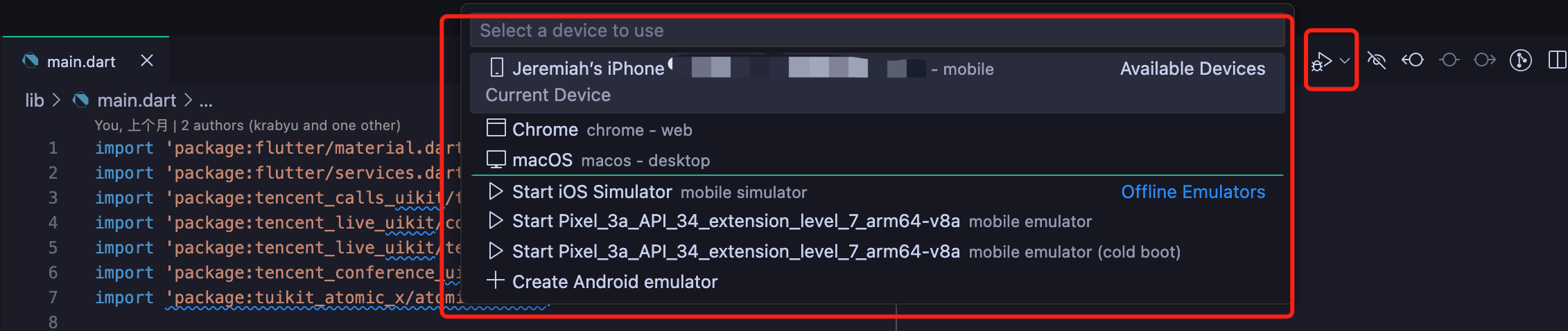Click in the Select a device field
This screenshot has width=1568, height=331.
876,31
